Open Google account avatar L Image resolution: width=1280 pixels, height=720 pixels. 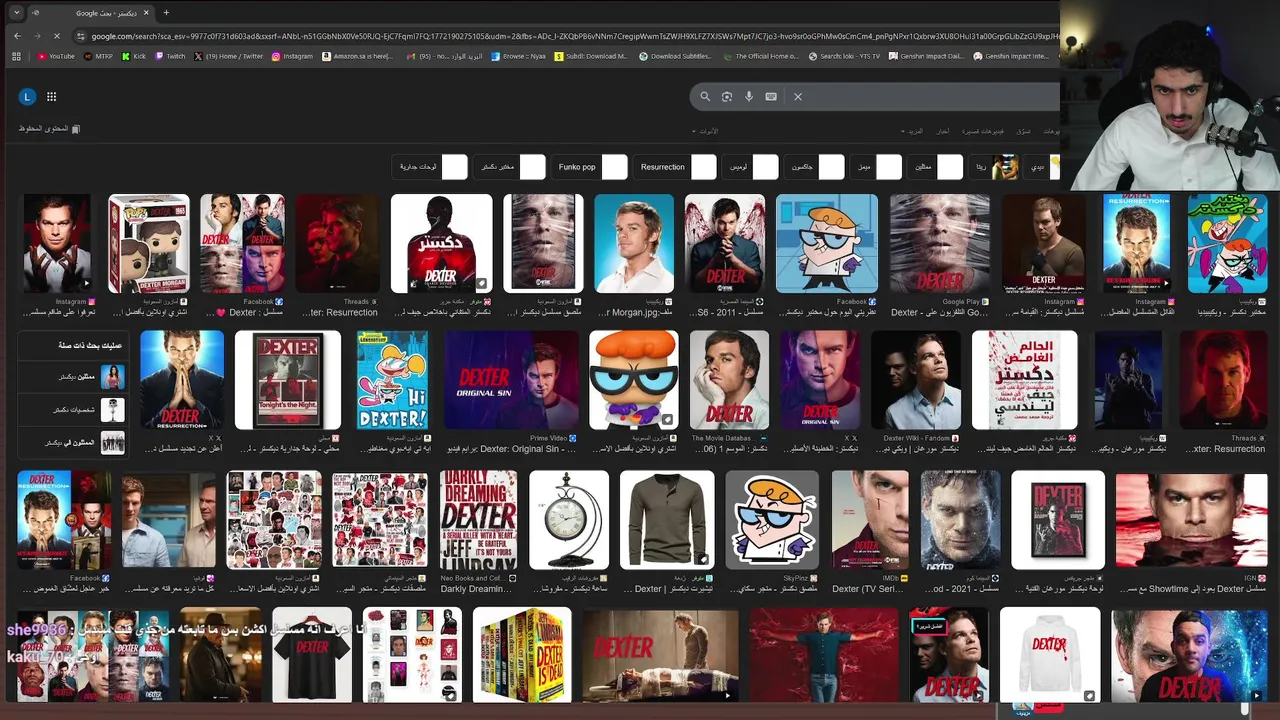(27, 96)
